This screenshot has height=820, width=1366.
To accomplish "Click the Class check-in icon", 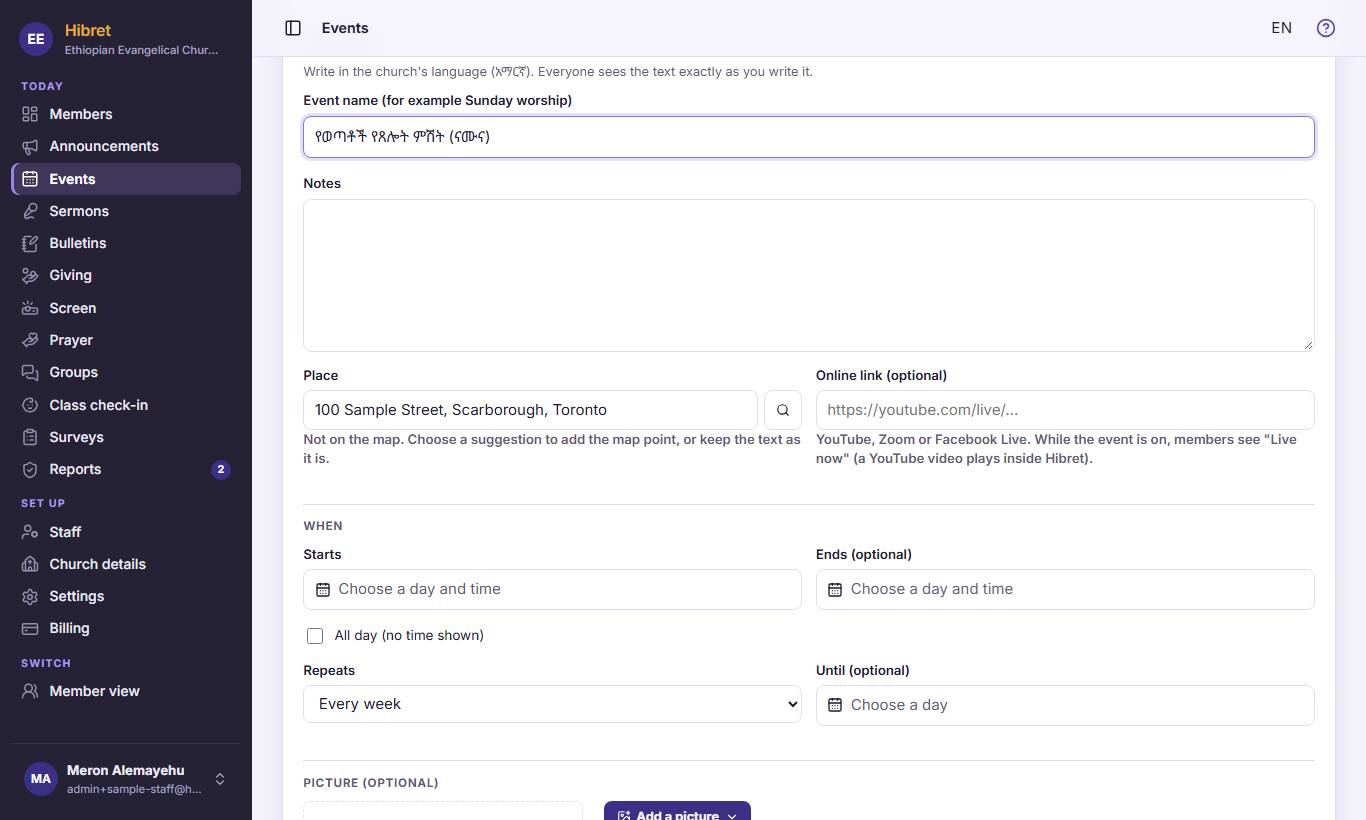I will 30,405.
